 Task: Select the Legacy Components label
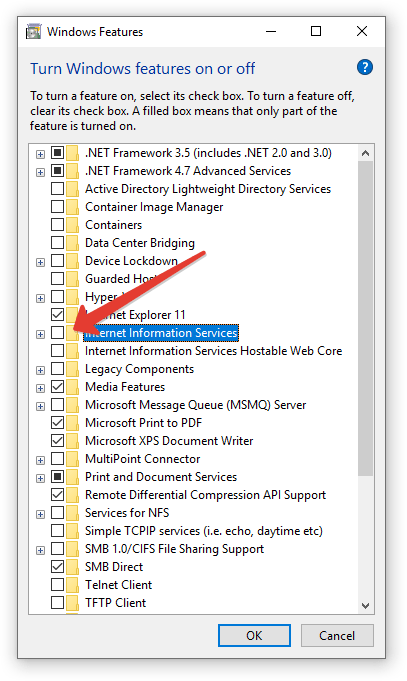[x=139, y=369]
